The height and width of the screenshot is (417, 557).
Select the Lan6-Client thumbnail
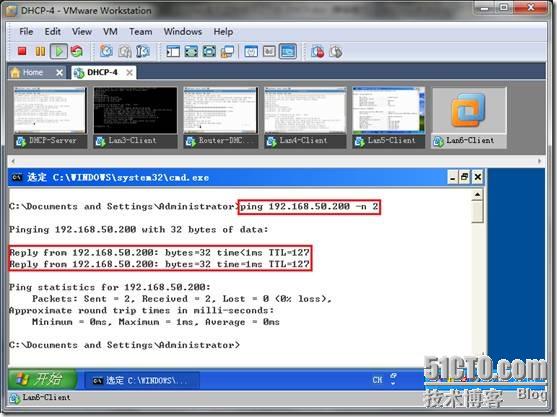[469, 117]
